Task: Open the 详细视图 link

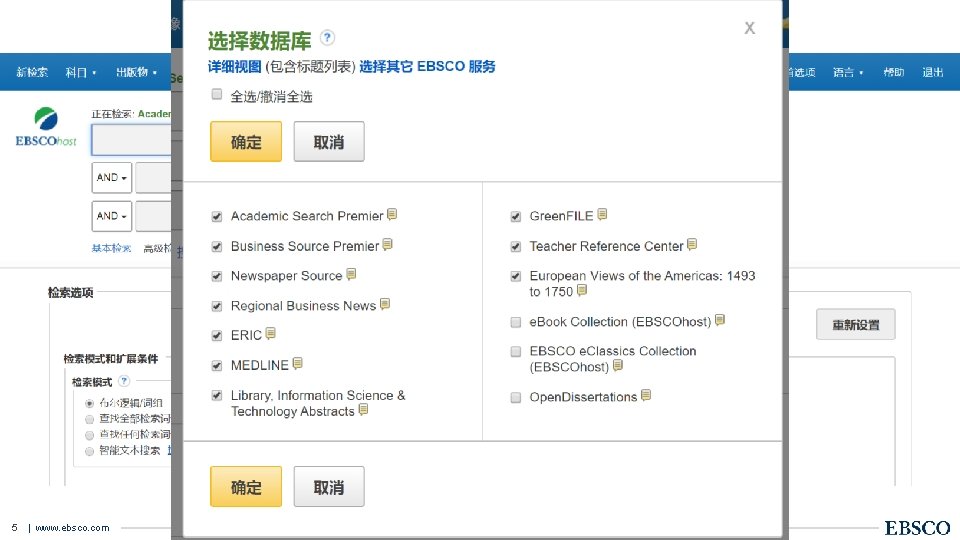Action: point(234,67)
